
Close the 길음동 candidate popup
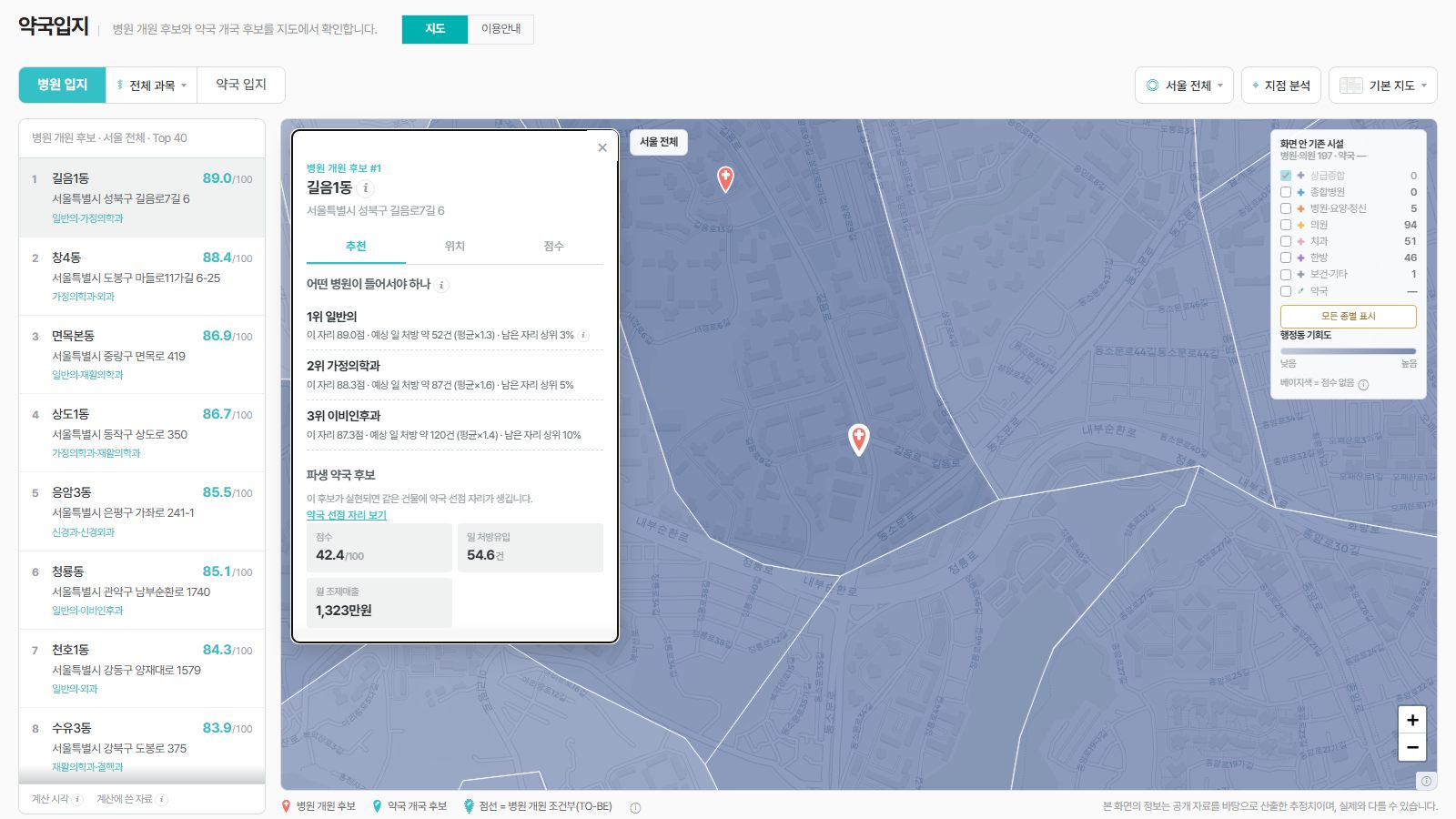(602, 147)
